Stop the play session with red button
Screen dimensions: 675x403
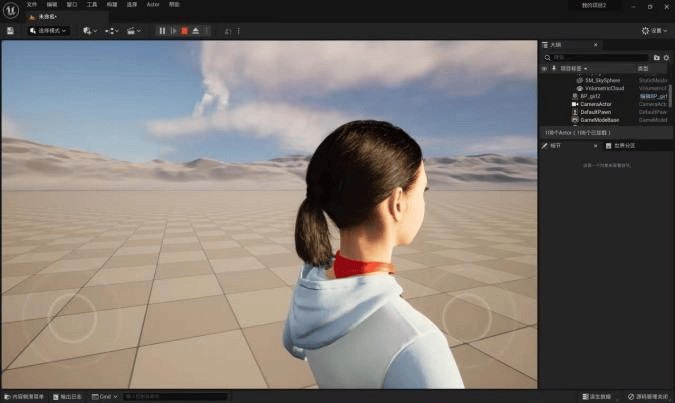point(184,31)
